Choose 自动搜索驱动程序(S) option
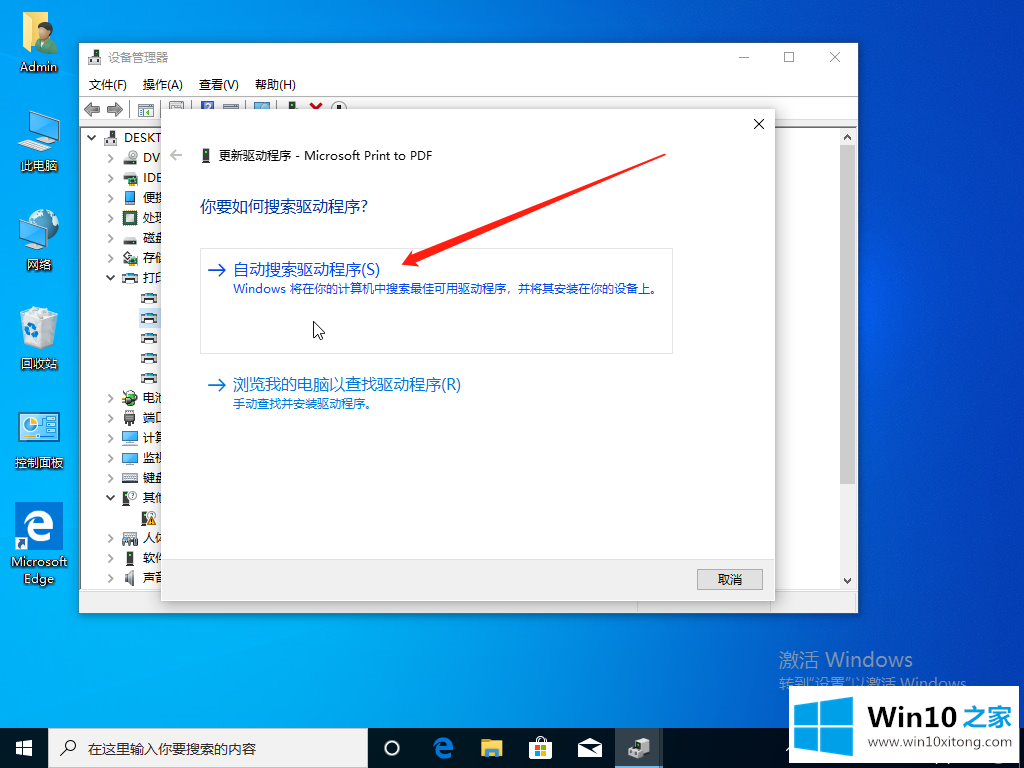 tap(436, 300)
